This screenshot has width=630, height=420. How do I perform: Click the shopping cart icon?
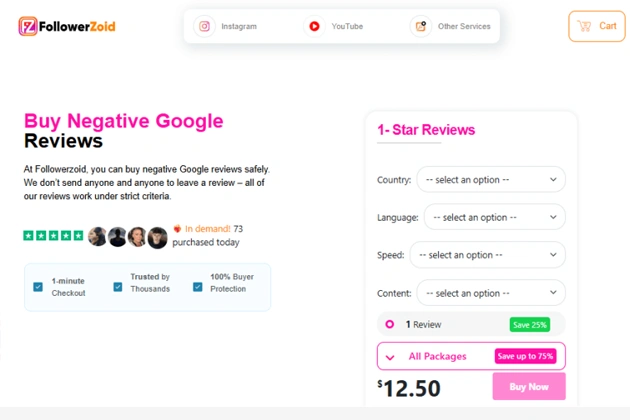coord(584,26)
